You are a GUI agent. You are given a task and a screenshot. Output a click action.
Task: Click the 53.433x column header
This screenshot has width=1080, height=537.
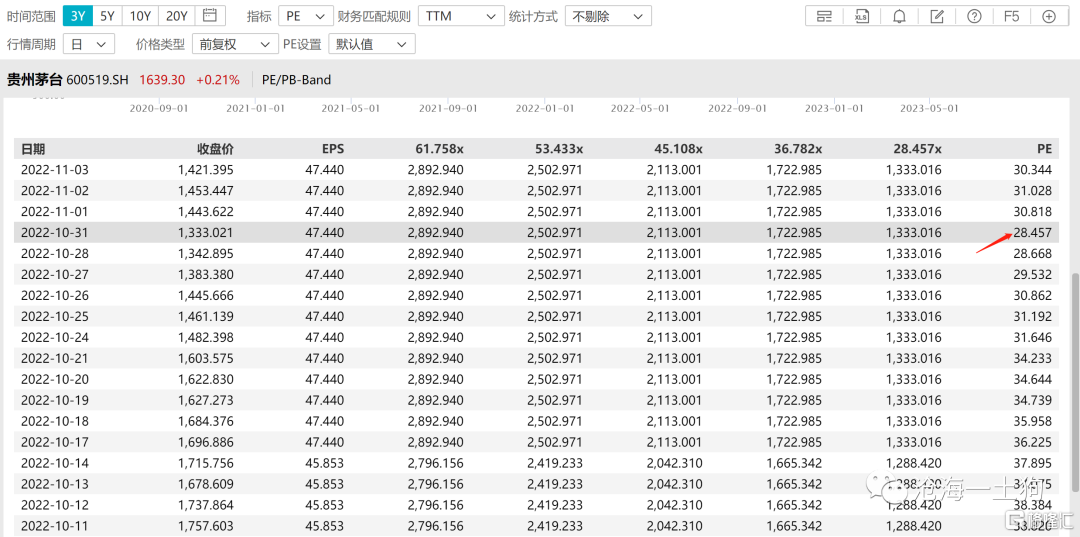point(559,149)
